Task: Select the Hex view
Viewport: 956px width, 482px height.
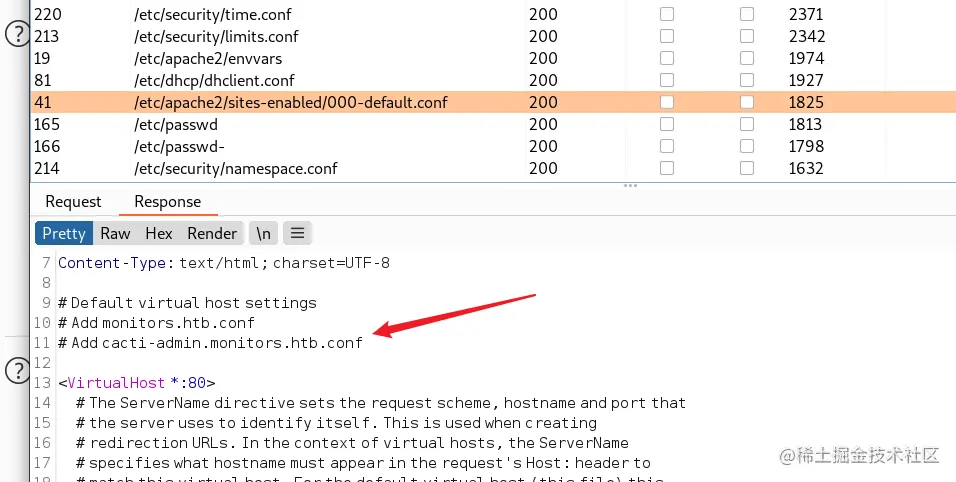Action: (159, 233)
